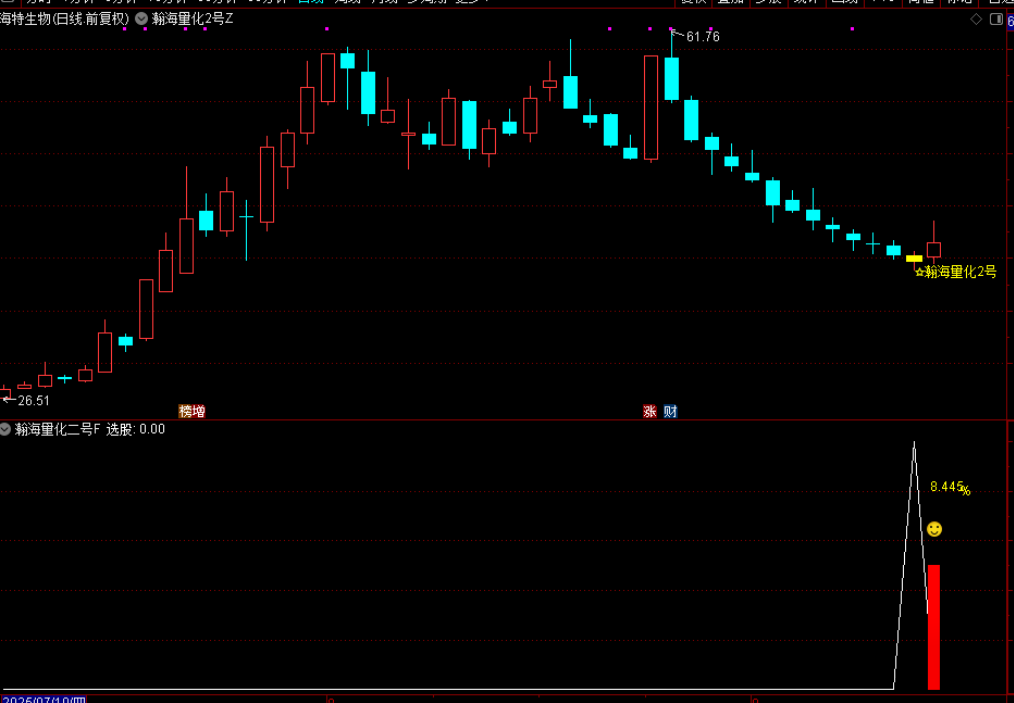Expand the 翰海量化二号F indicator dropdown arrow
Viewport: 1014px width, 703px height.
(6, 429)
